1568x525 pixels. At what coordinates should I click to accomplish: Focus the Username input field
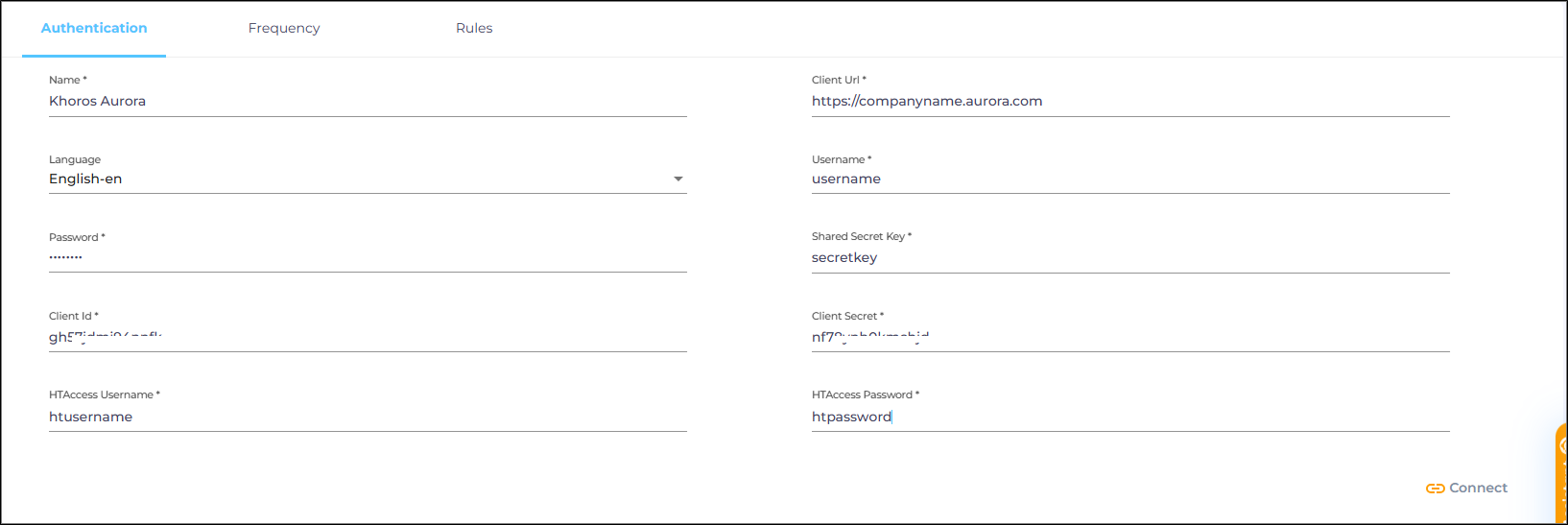[x=1129, y=179]
